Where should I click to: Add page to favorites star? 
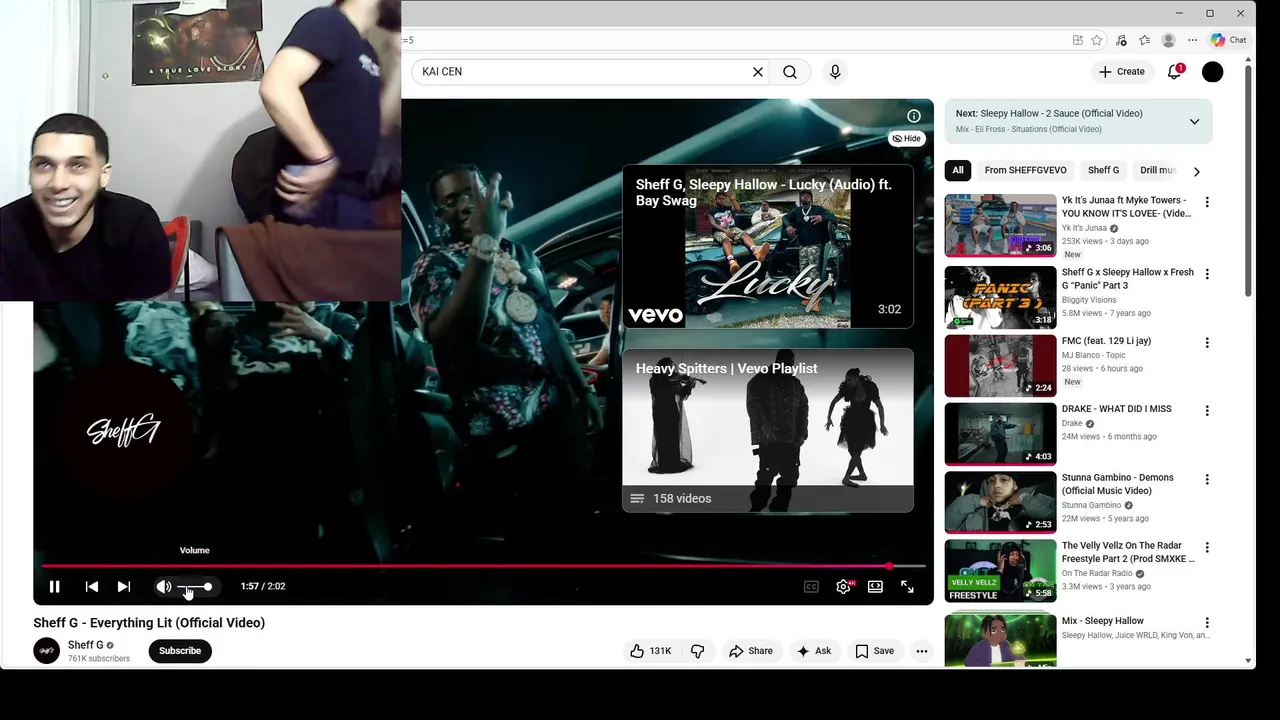[1097, 40]
